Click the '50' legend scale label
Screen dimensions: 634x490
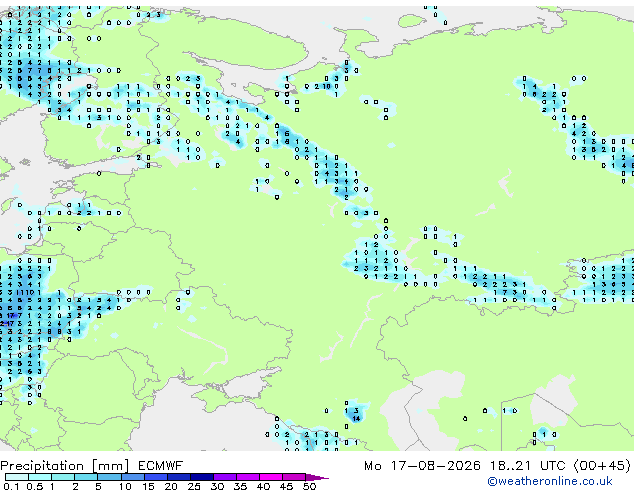(x=310, y=486)
